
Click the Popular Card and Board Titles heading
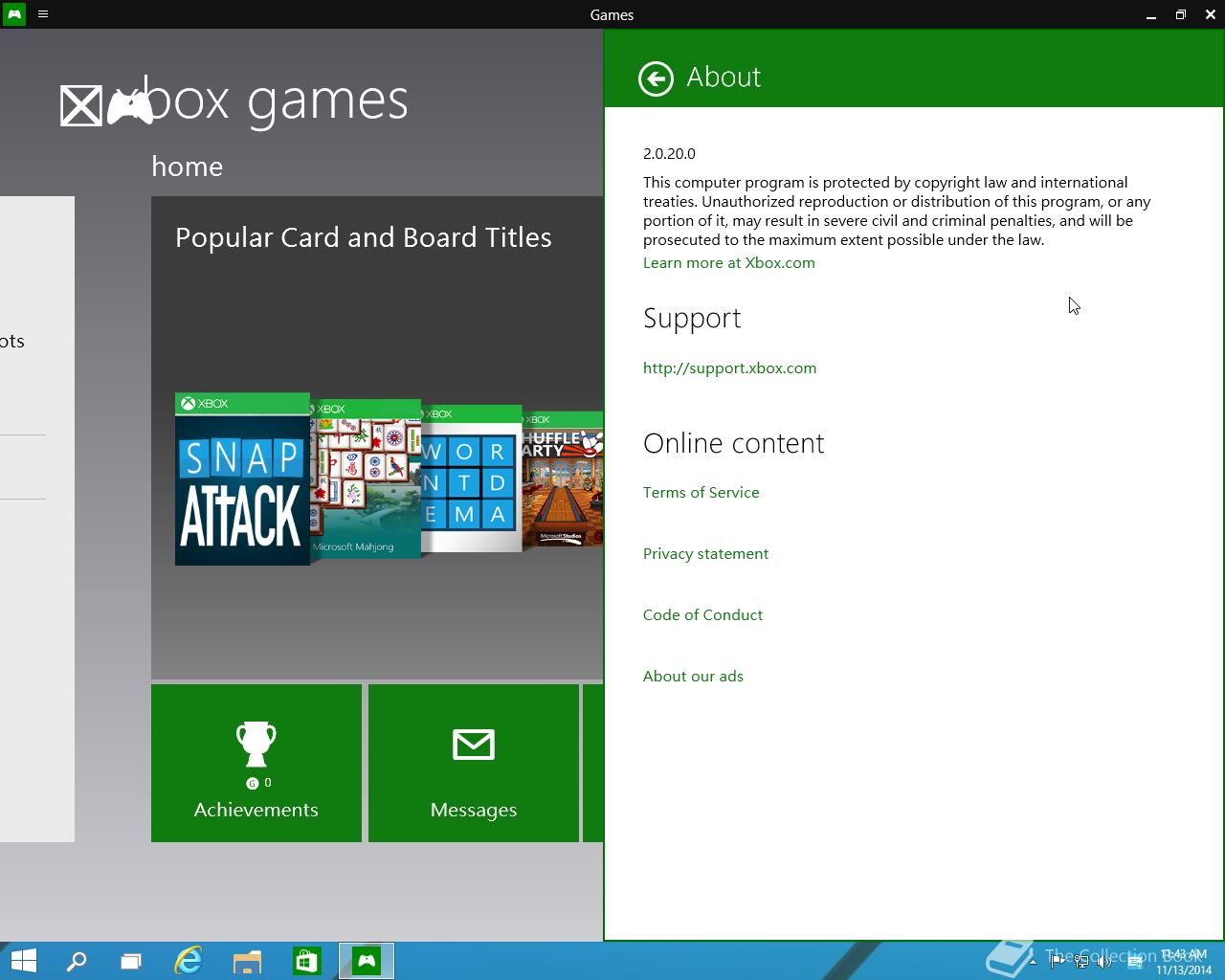[x=364, y=237]
